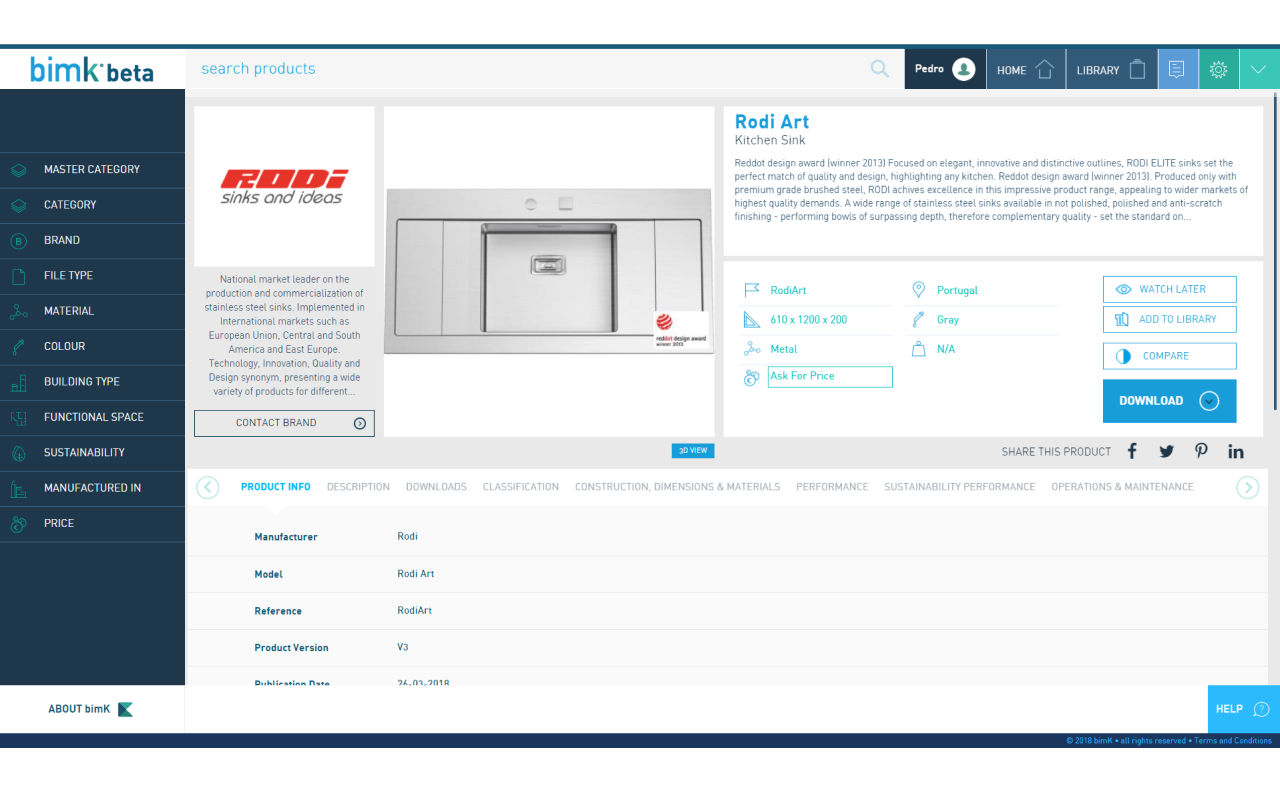Open Functional Space filter
Screen dimensions: 1280x800
(92, 418)
